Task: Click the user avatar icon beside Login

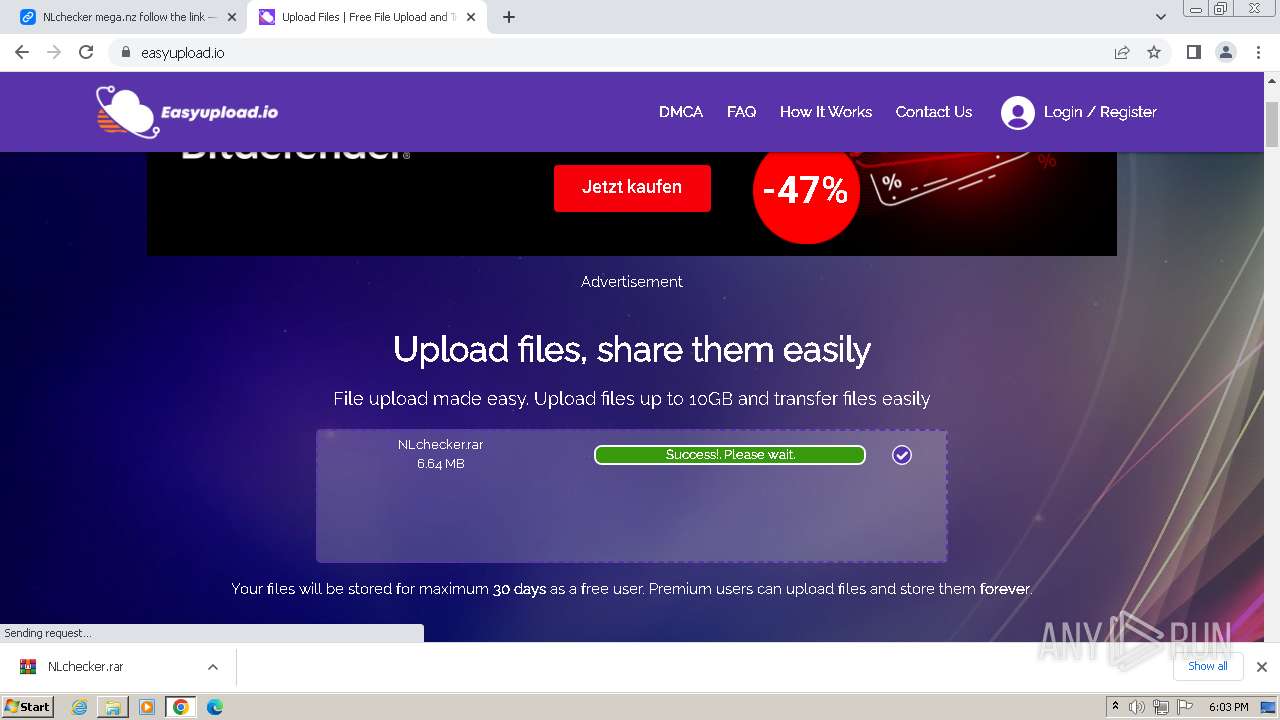Action: pos(1017,112)
